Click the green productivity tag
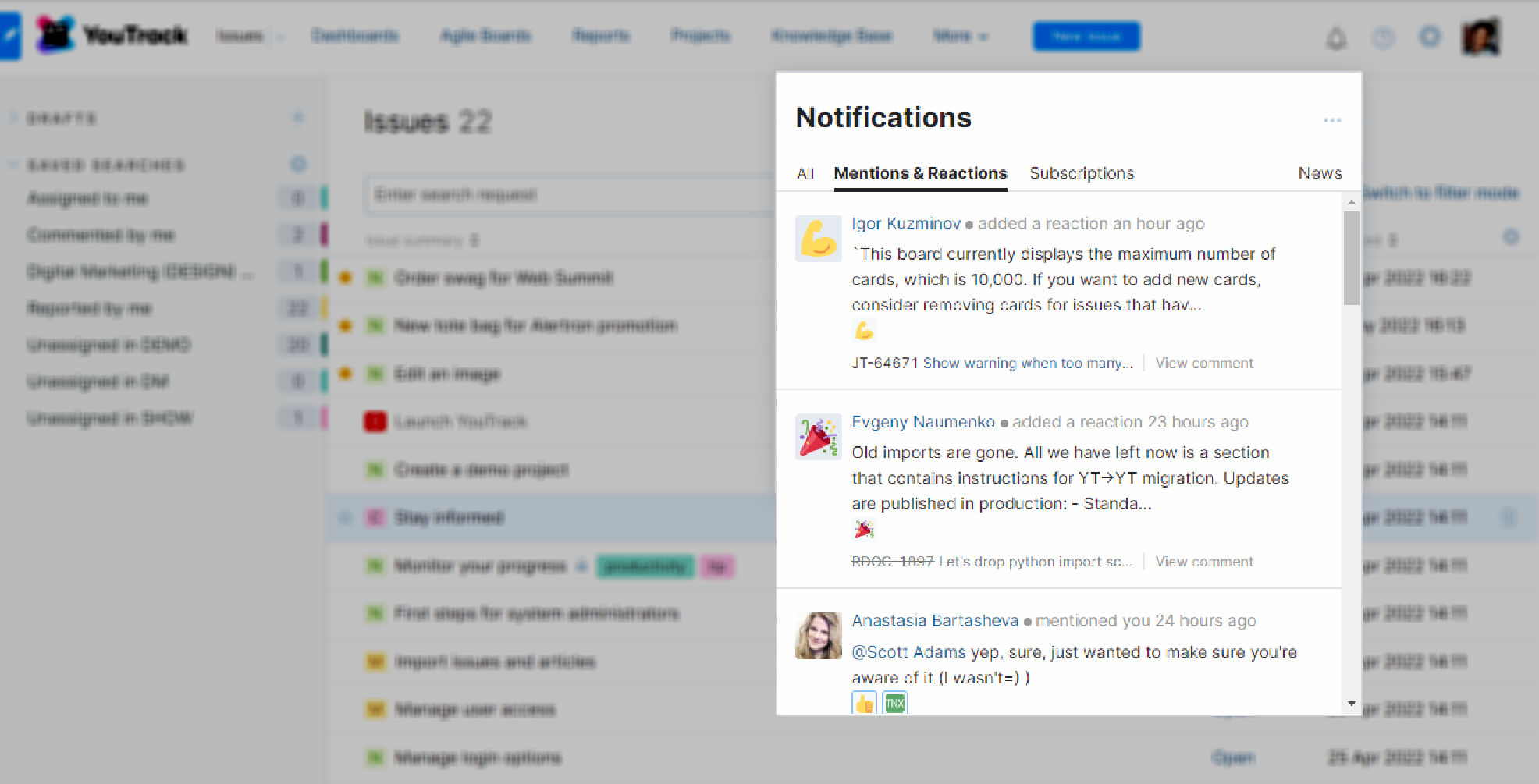This screenshot has width=1539, height=784. click(645, 566)
